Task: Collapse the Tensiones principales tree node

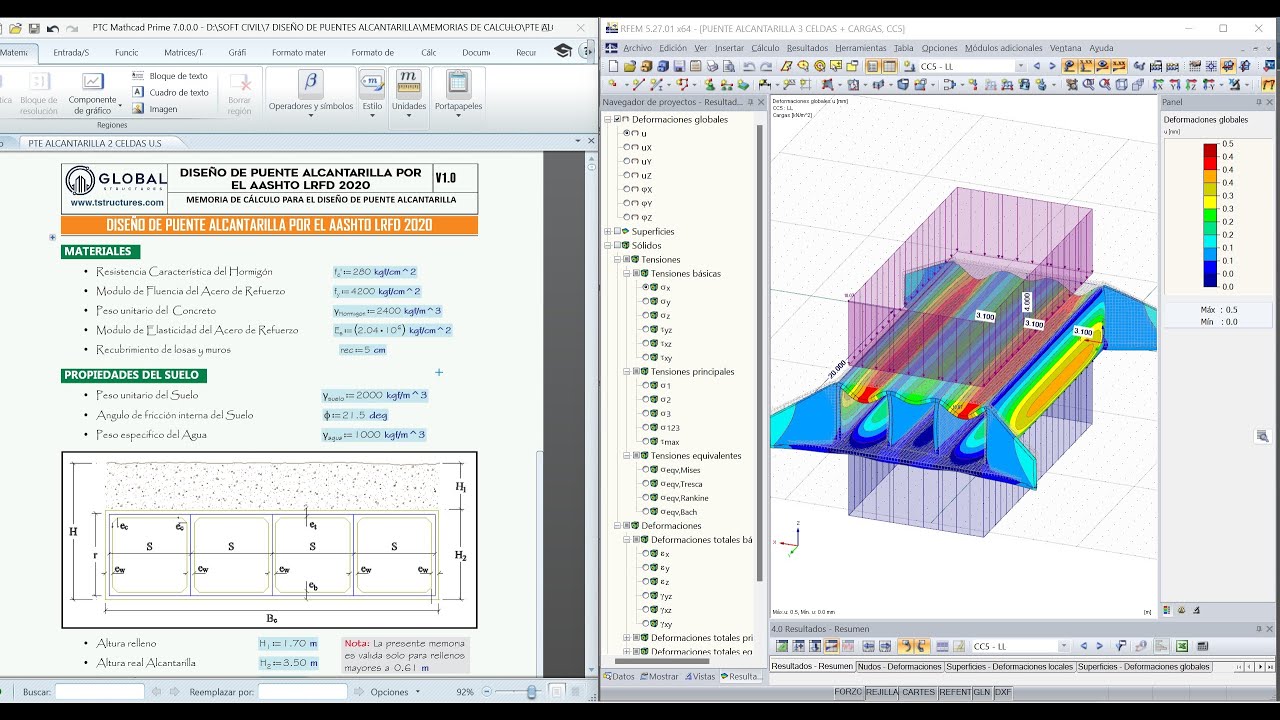Action: pyautogui.click(x=626, y=371)
